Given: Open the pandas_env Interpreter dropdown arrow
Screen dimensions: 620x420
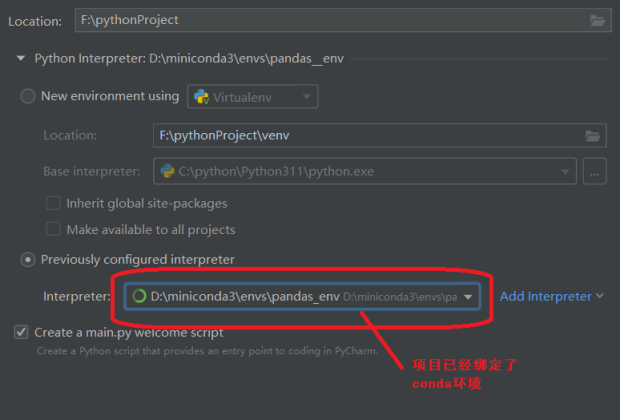Looking at the screenshot, I should click(467, 297).
